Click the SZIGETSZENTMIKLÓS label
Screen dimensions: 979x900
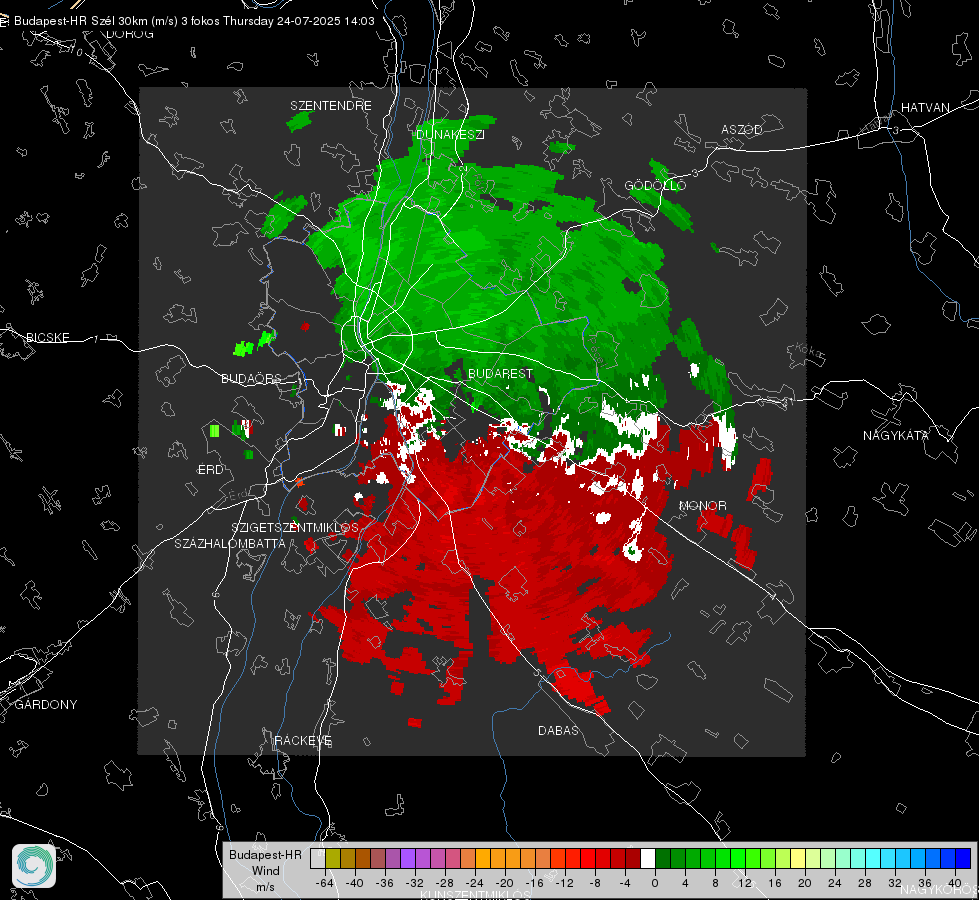click(x=295, y=527)
